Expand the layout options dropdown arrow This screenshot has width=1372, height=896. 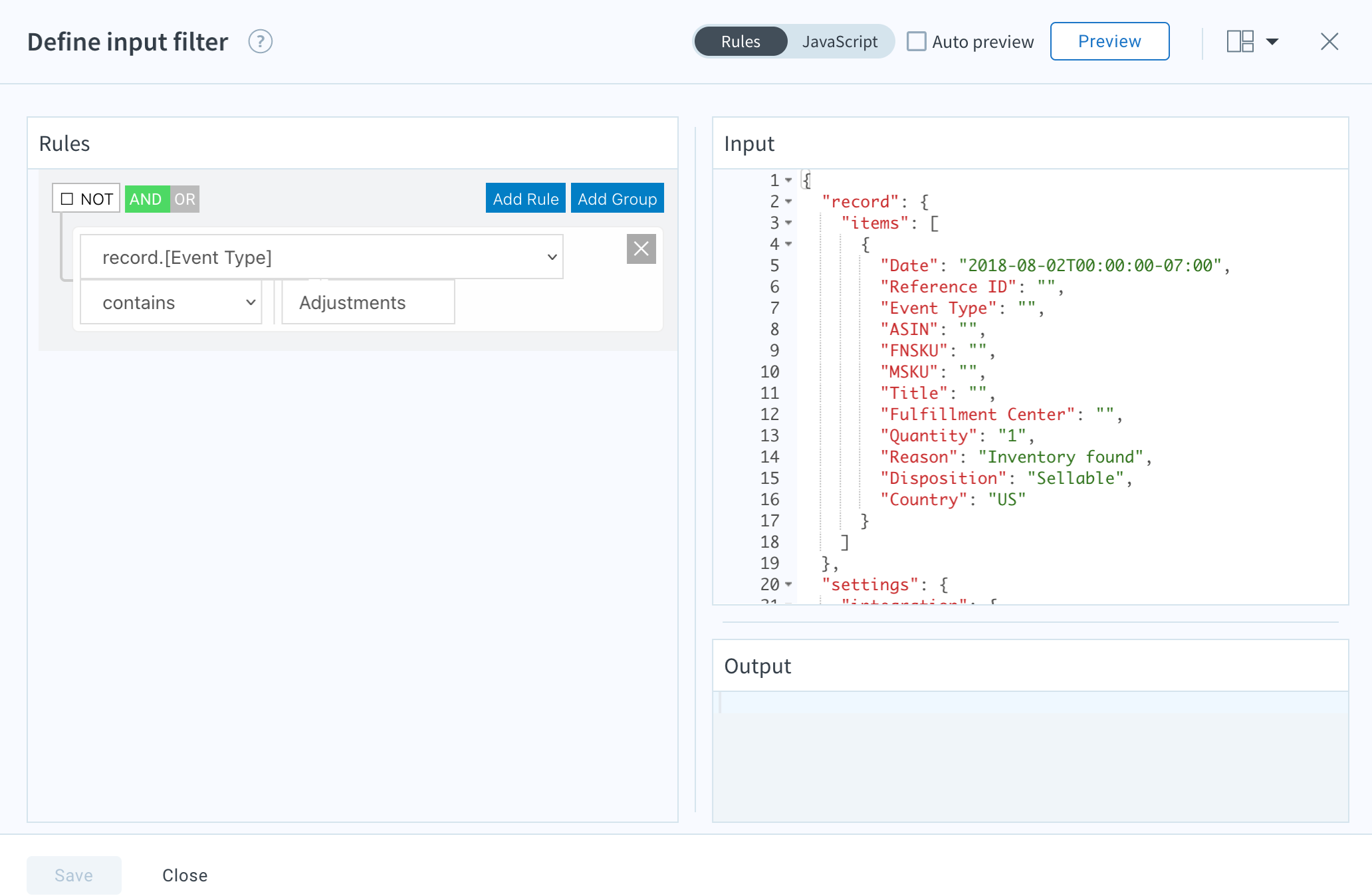(1272, 42)
